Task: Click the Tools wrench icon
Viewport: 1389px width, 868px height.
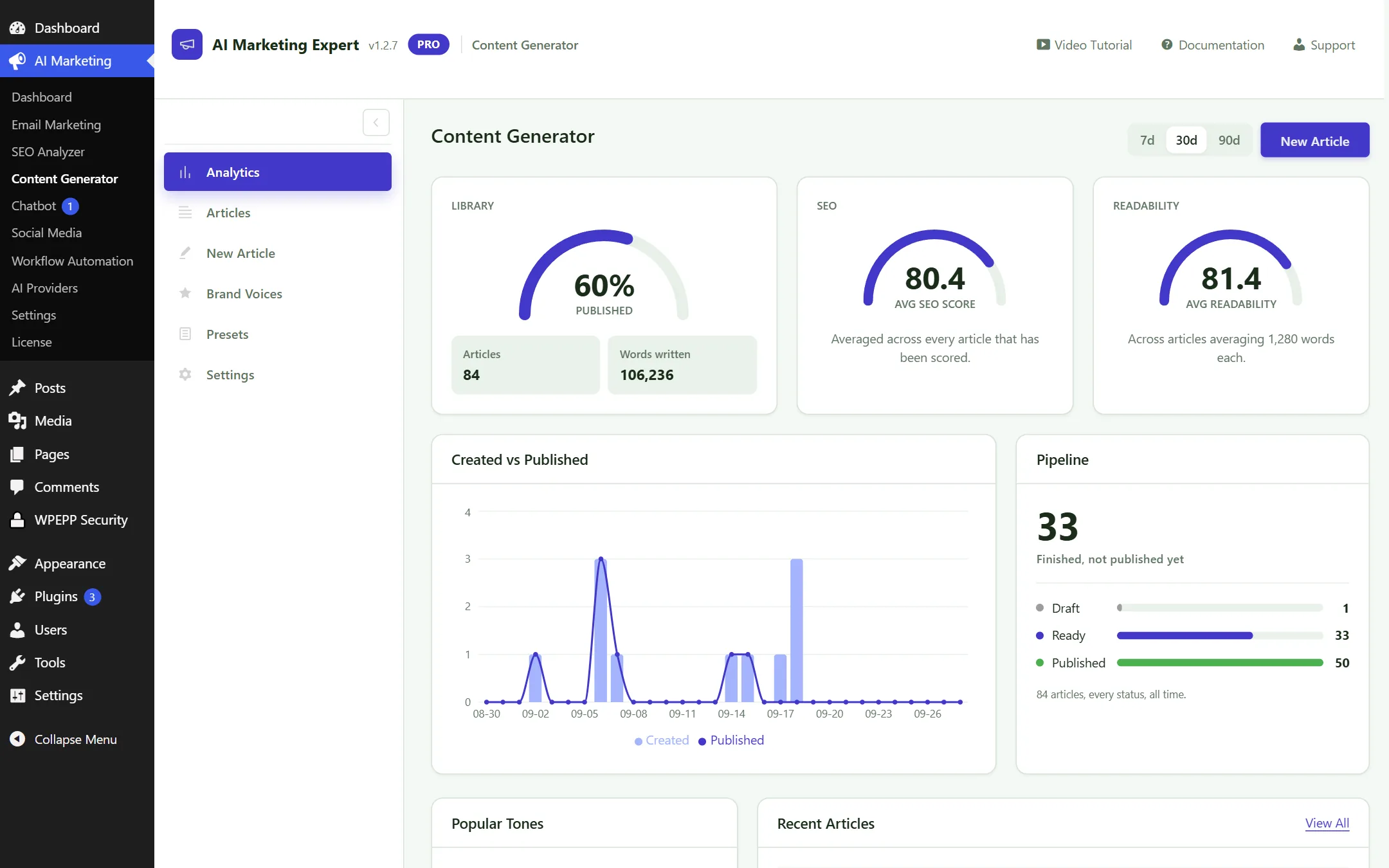Action: (x=17, y=662)
